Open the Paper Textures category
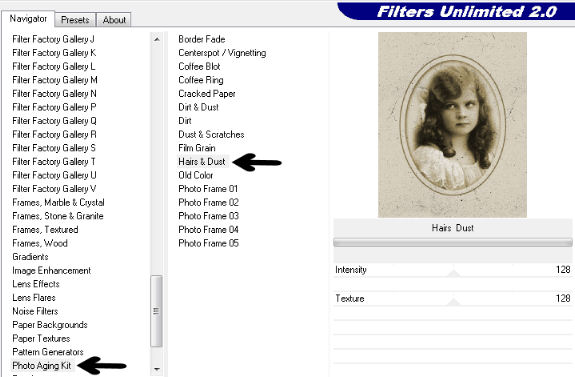 pyautogui.click(x=41, y=338)
